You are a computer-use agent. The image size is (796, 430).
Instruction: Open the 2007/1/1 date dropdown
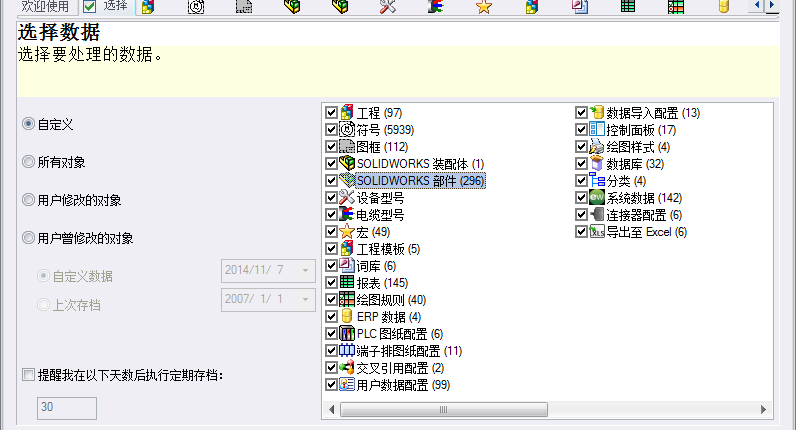coord(306,299)
